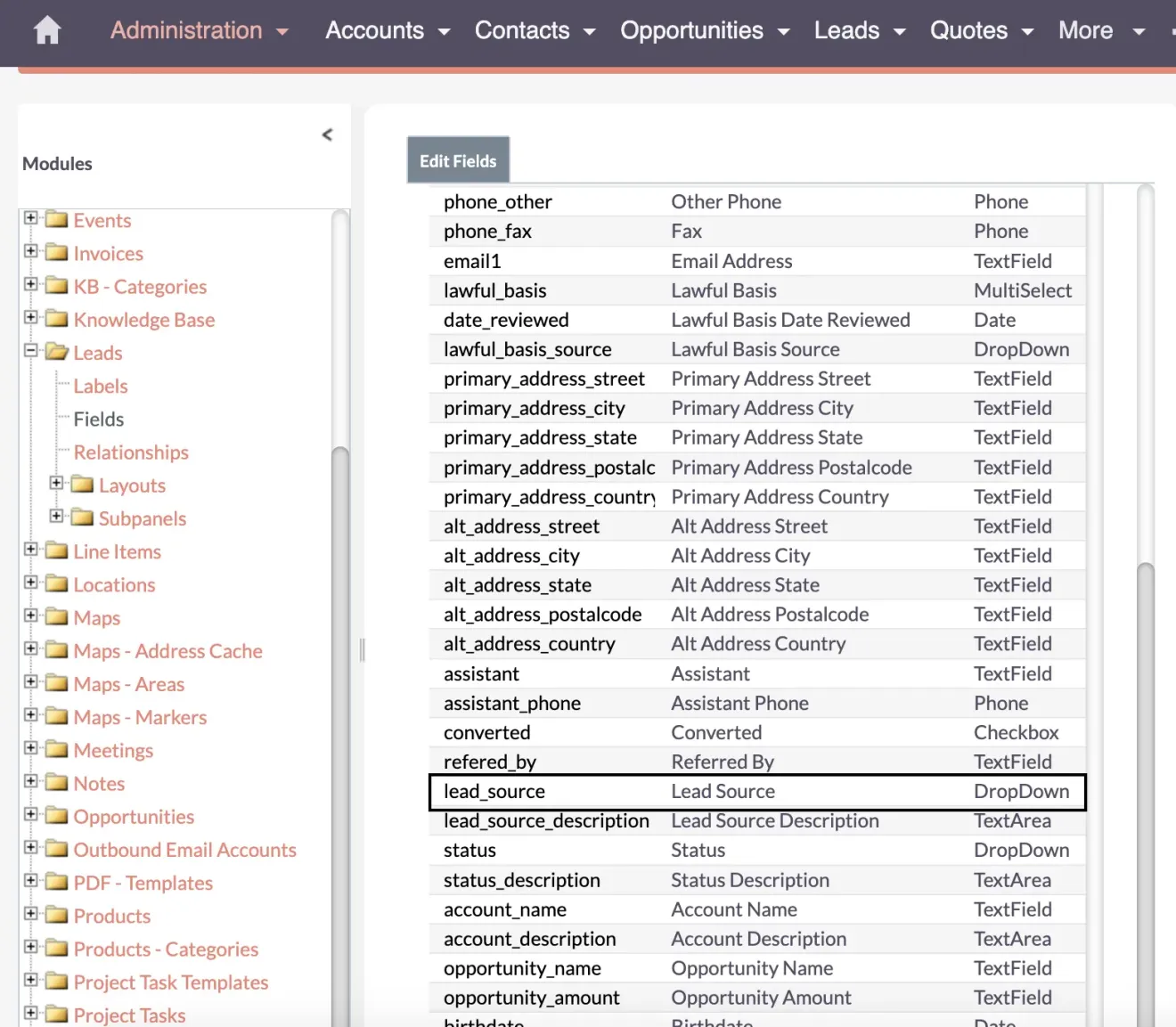
Task: Click the Notes module folder icon
Action: click(x=55, y=782)
